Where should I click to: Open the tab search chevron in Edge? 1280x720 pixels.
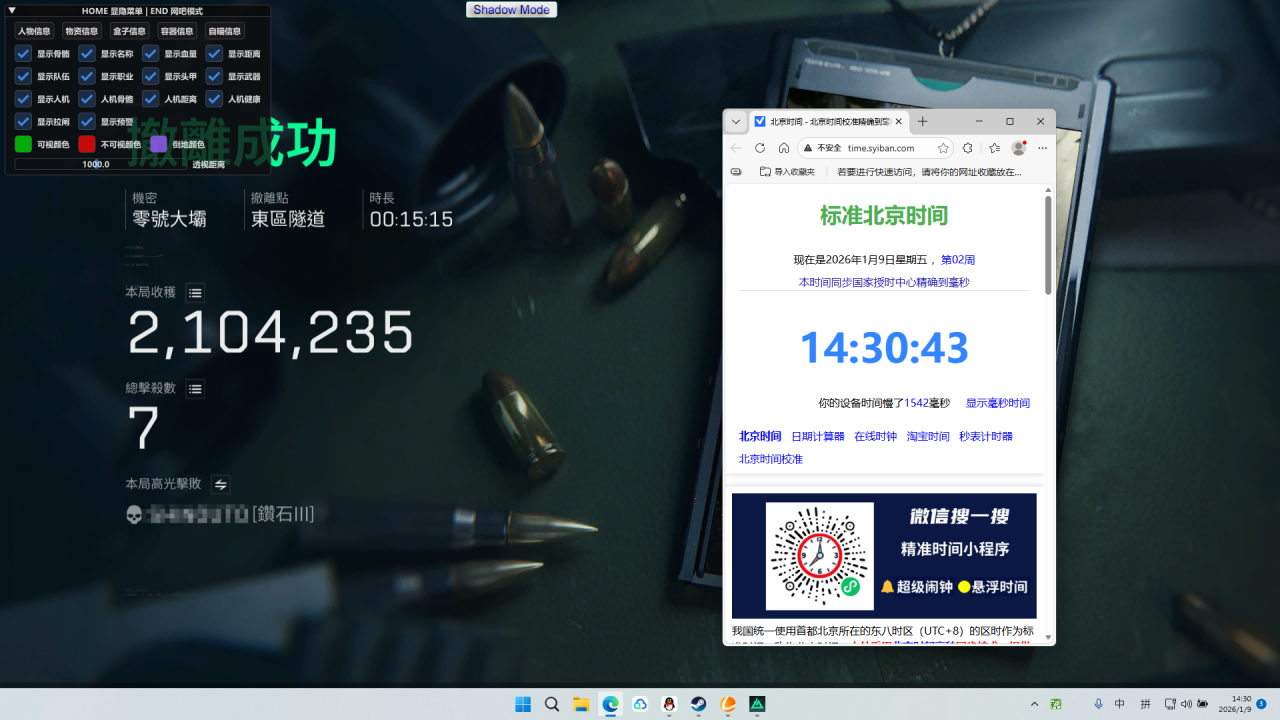click(x=736, y=121)
